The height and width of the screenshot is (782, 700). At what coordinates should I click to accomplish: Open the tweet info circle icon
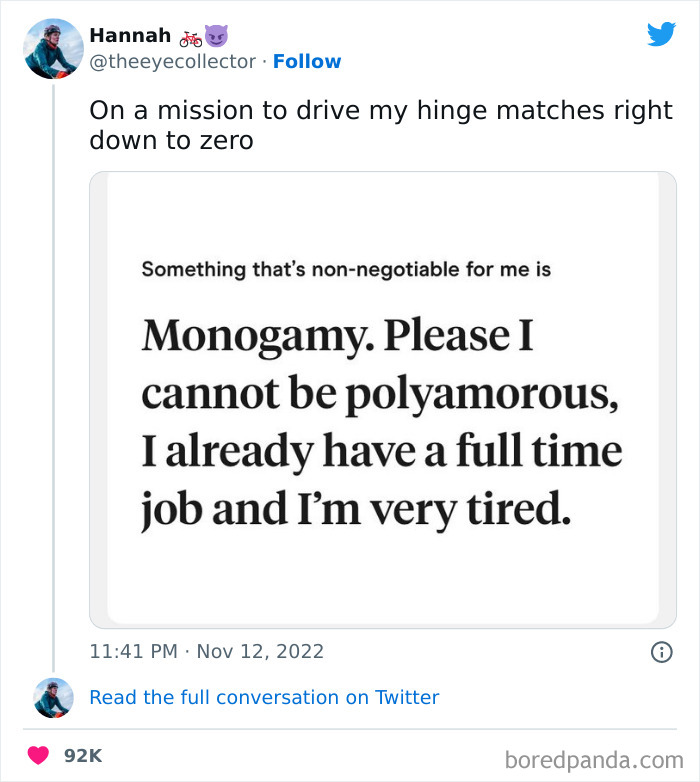tap(661, 651)
